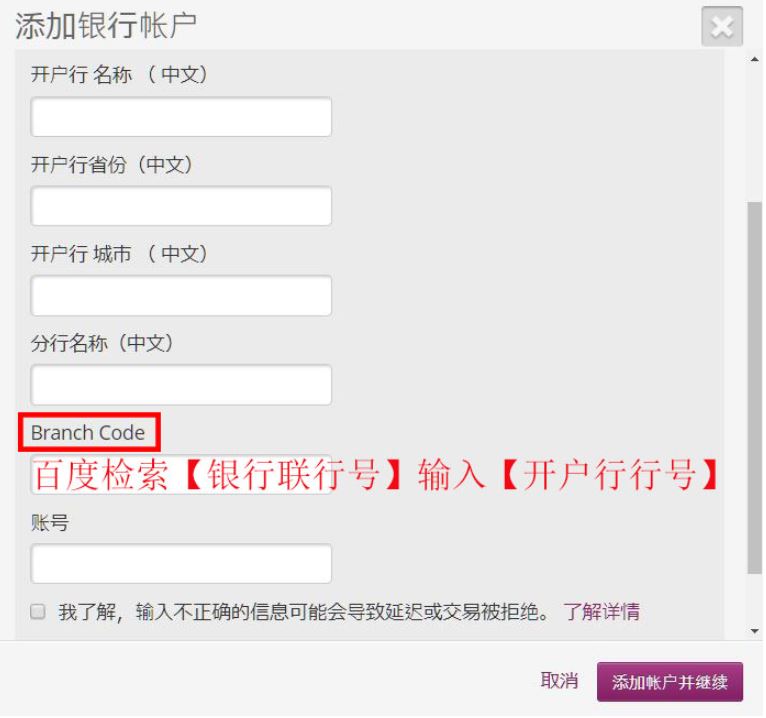The width and height of the screenshot is (766, 718).
Task: Focus the 分行名称 input field
Action: click(181, 386)
